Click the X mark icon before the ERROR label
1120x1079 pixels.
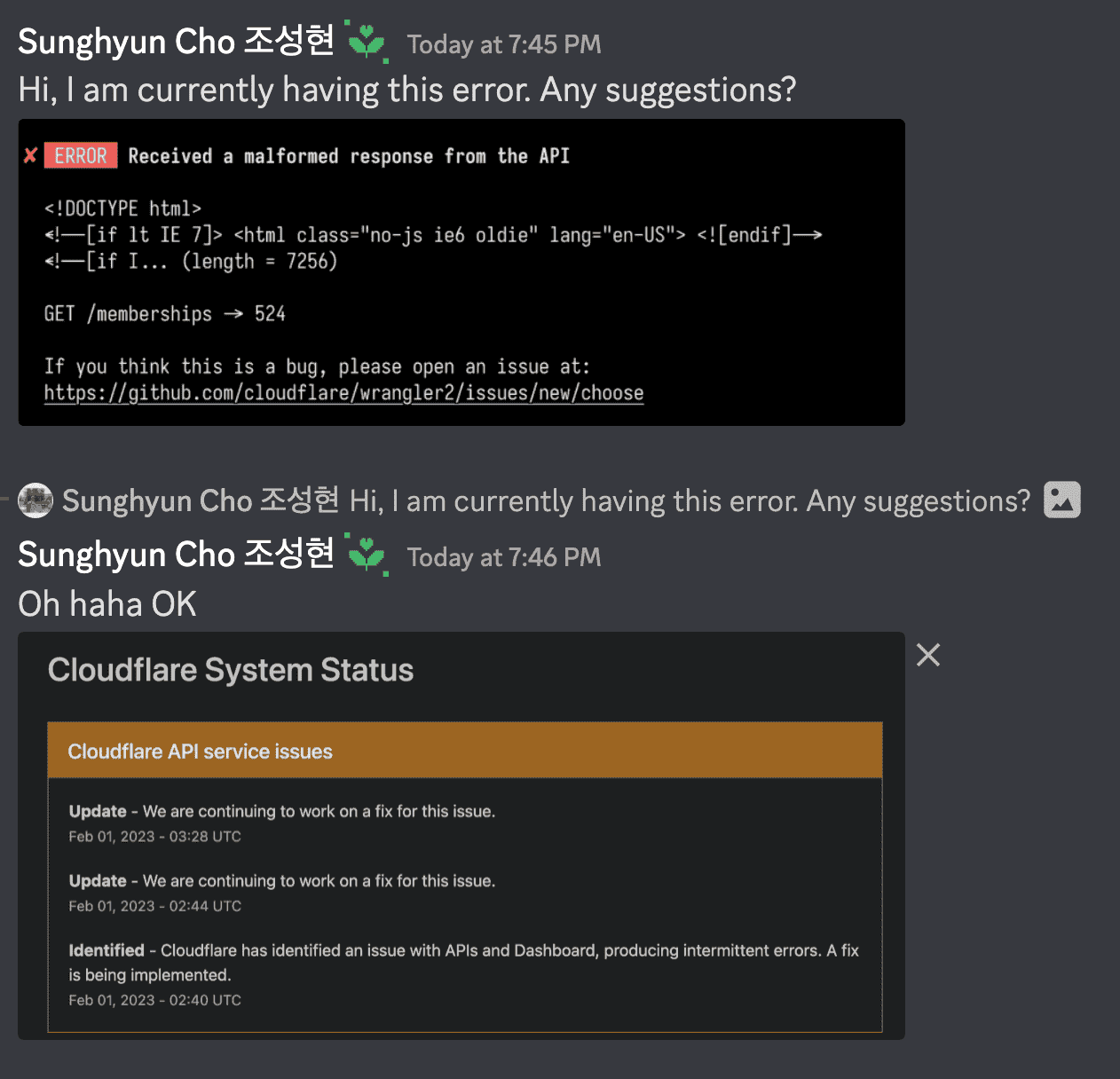tap(31, 155)
